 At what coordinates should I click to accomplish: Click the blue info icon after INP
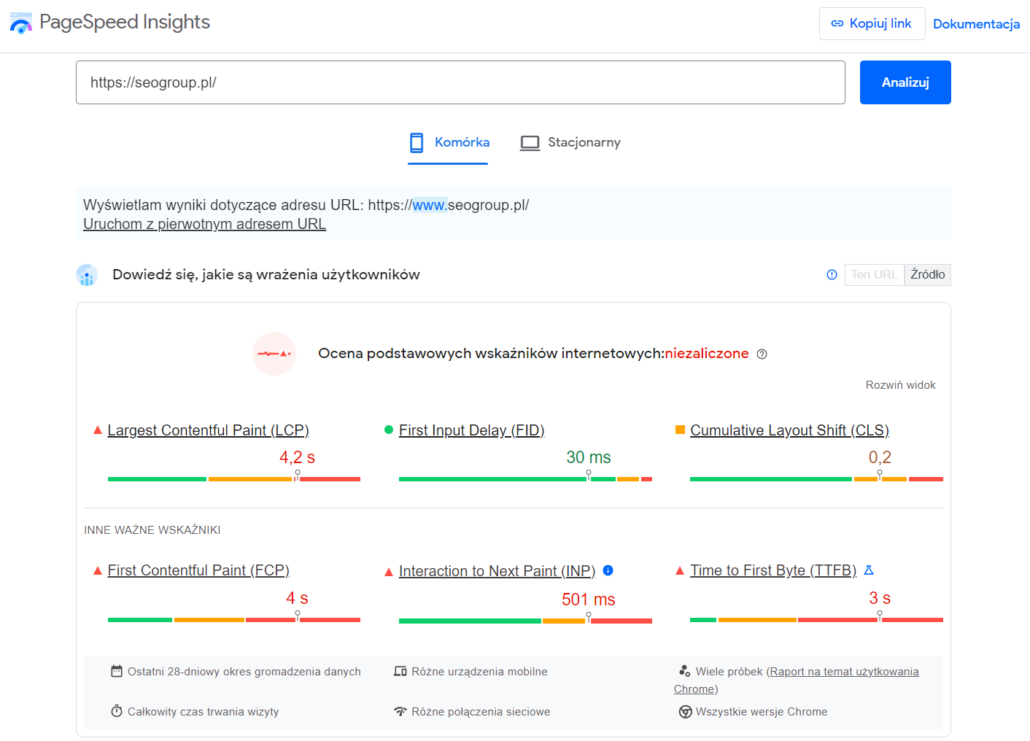click(608, 570)
